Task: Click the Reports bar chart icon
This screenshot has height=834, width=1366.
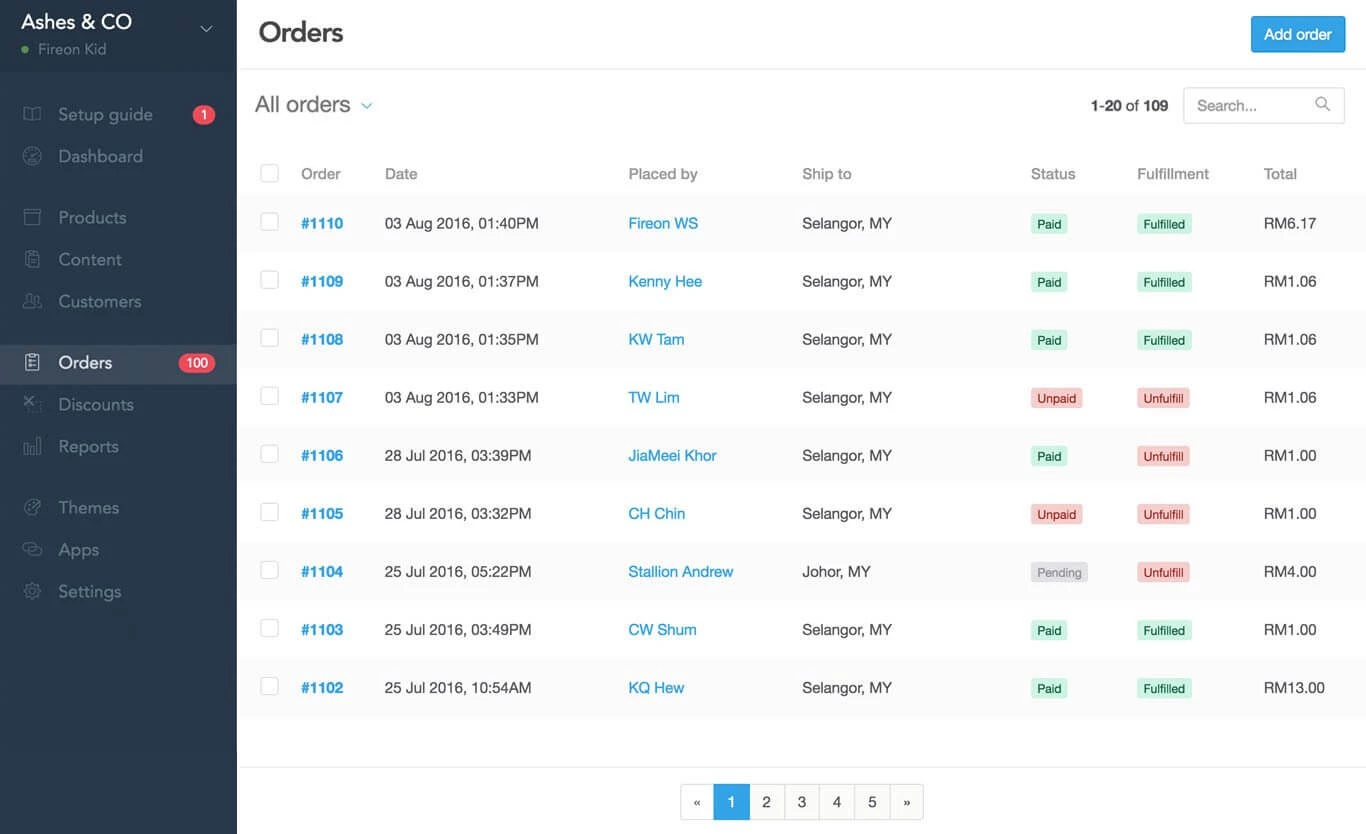Action: coord(32,446)
